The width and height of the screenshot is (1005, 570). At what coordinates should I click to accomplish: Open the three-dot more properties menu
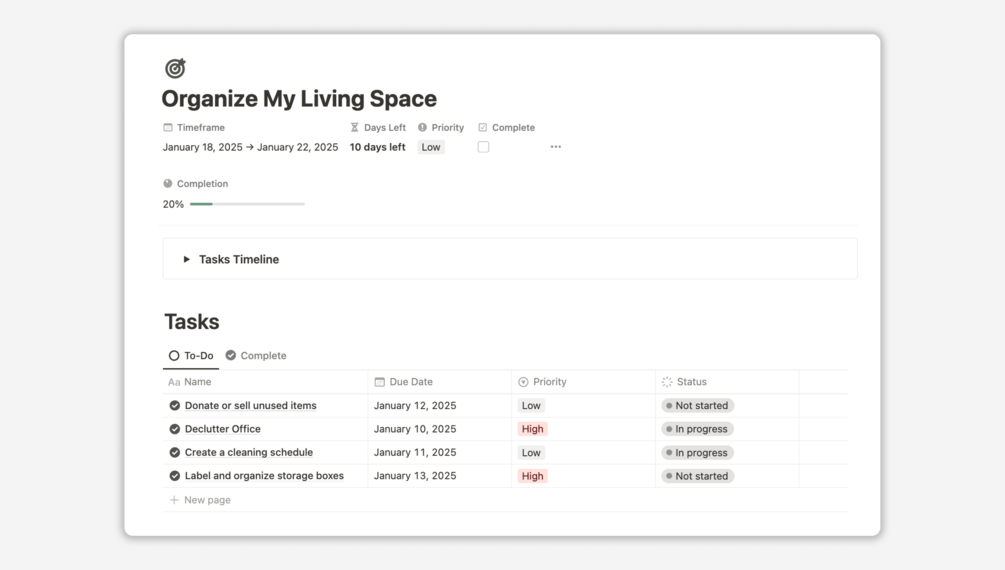point(556,147)
